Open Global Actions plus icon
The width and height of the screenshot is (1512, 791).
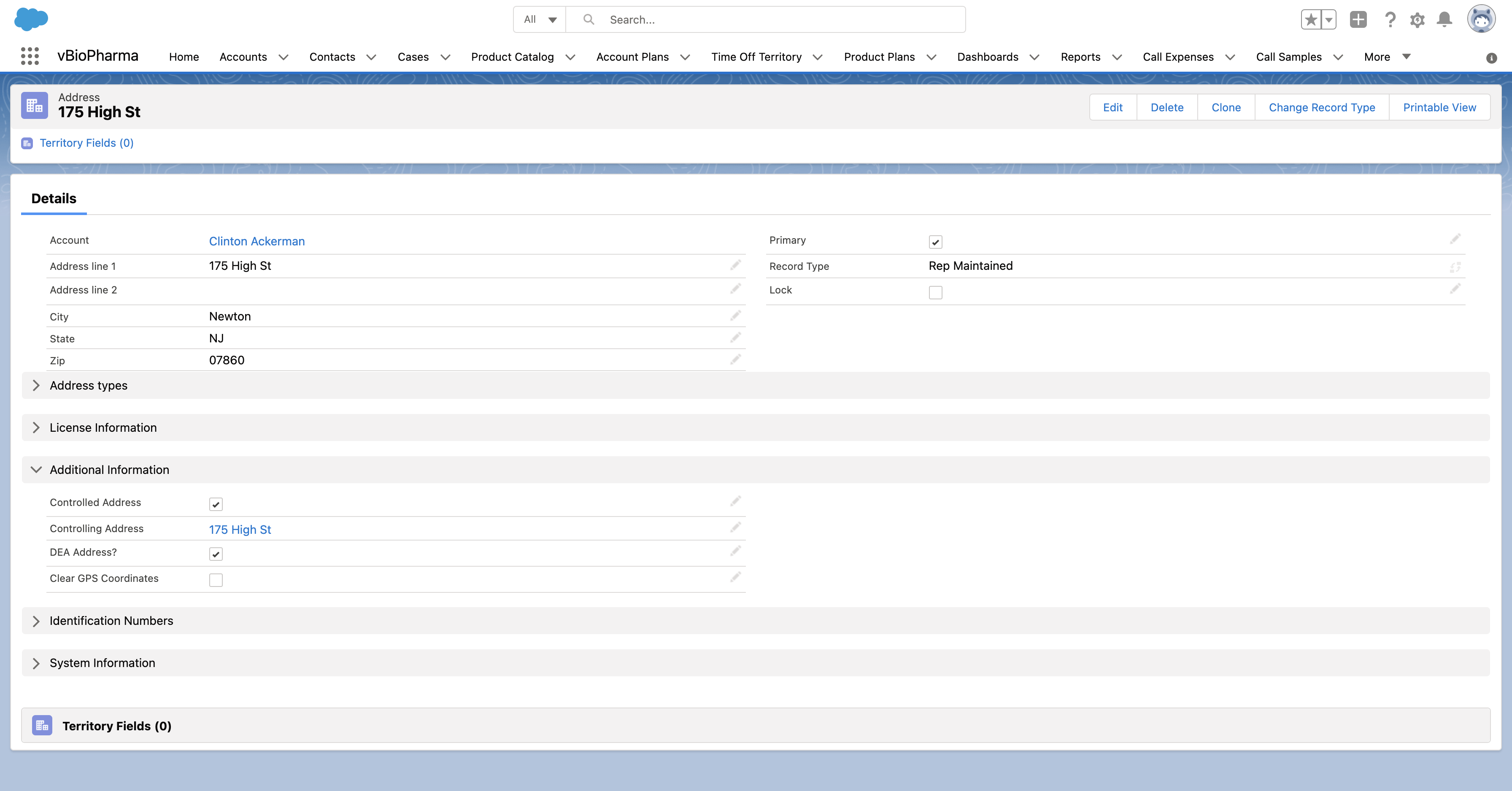pos(1358,19)
